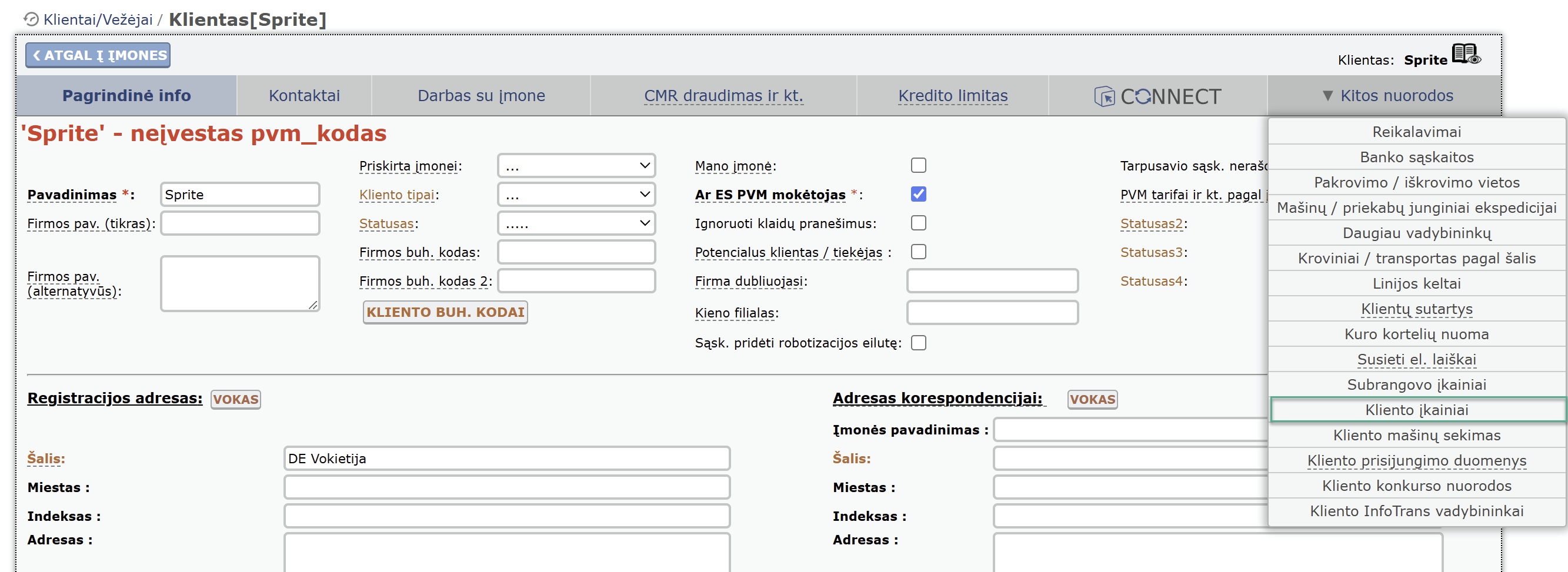Enable Sąsk. pridėti robotizacijos eilutę checkbox
This screenshot has width=1568, height=572.
(x=918, y=343)
